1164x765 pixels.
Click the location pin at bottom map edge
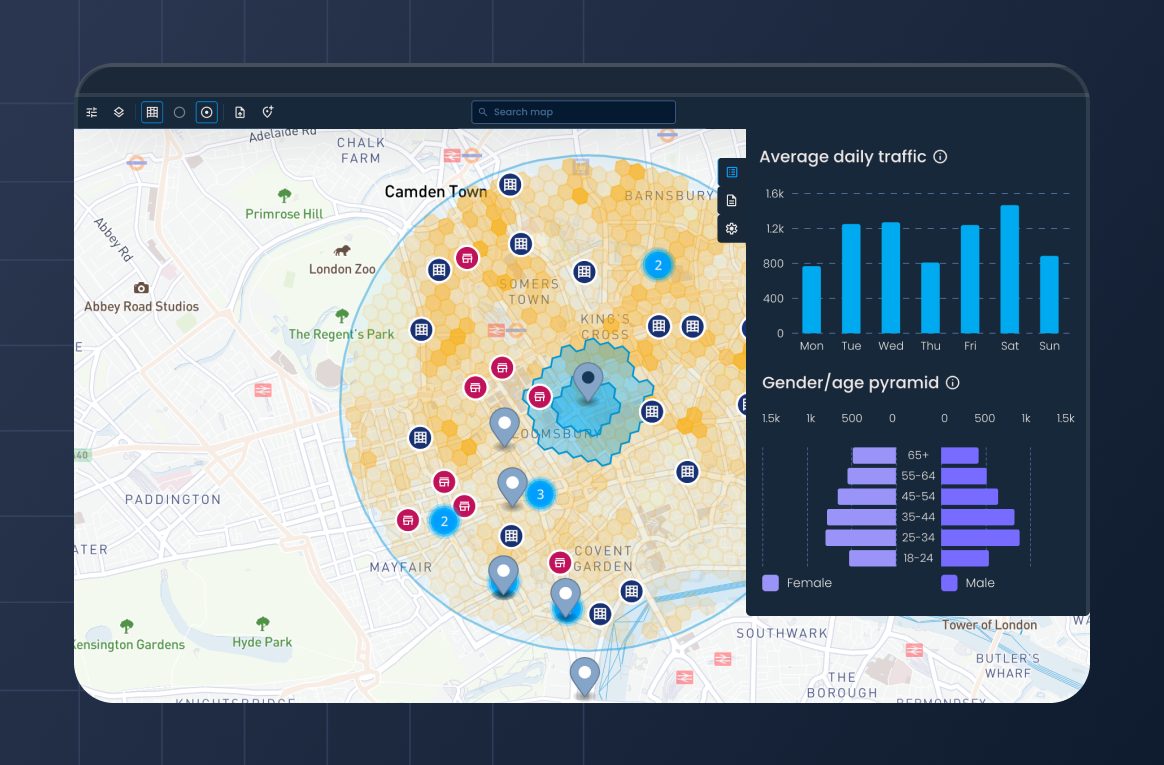pyautogui.click(x=585, y=677)
